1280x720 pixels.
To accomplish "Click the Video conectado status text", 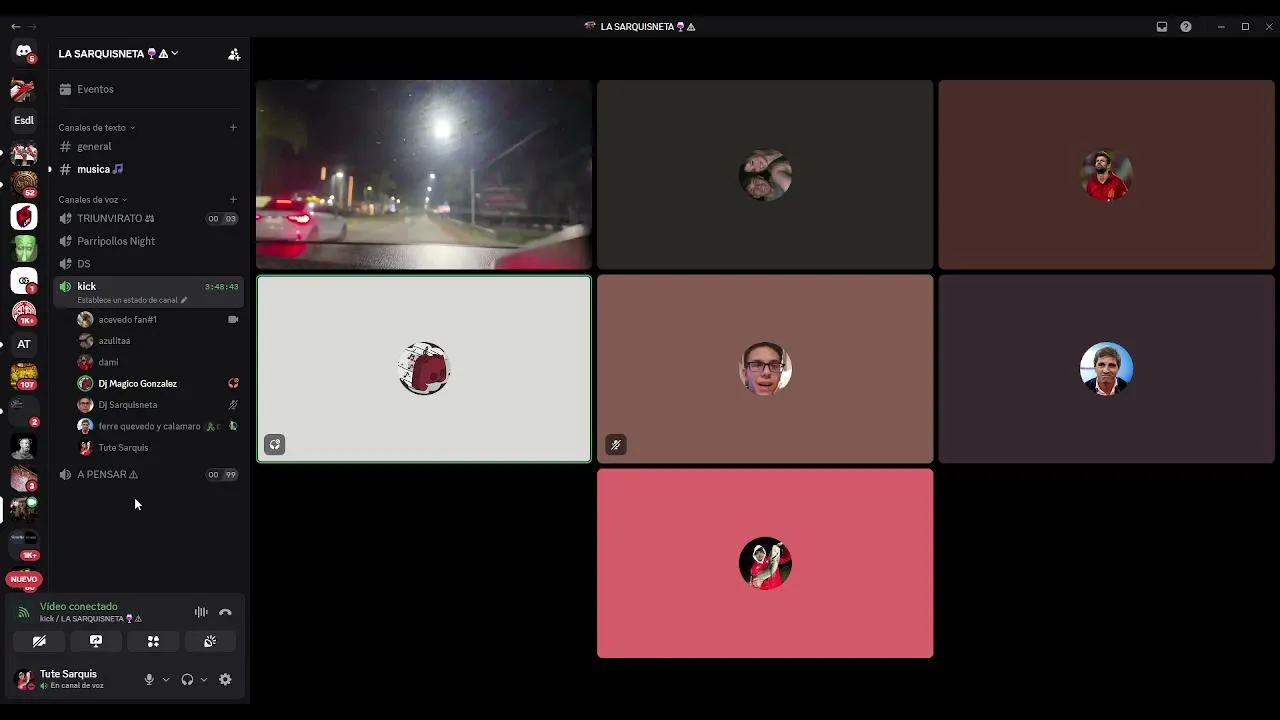I will [79, 606].
